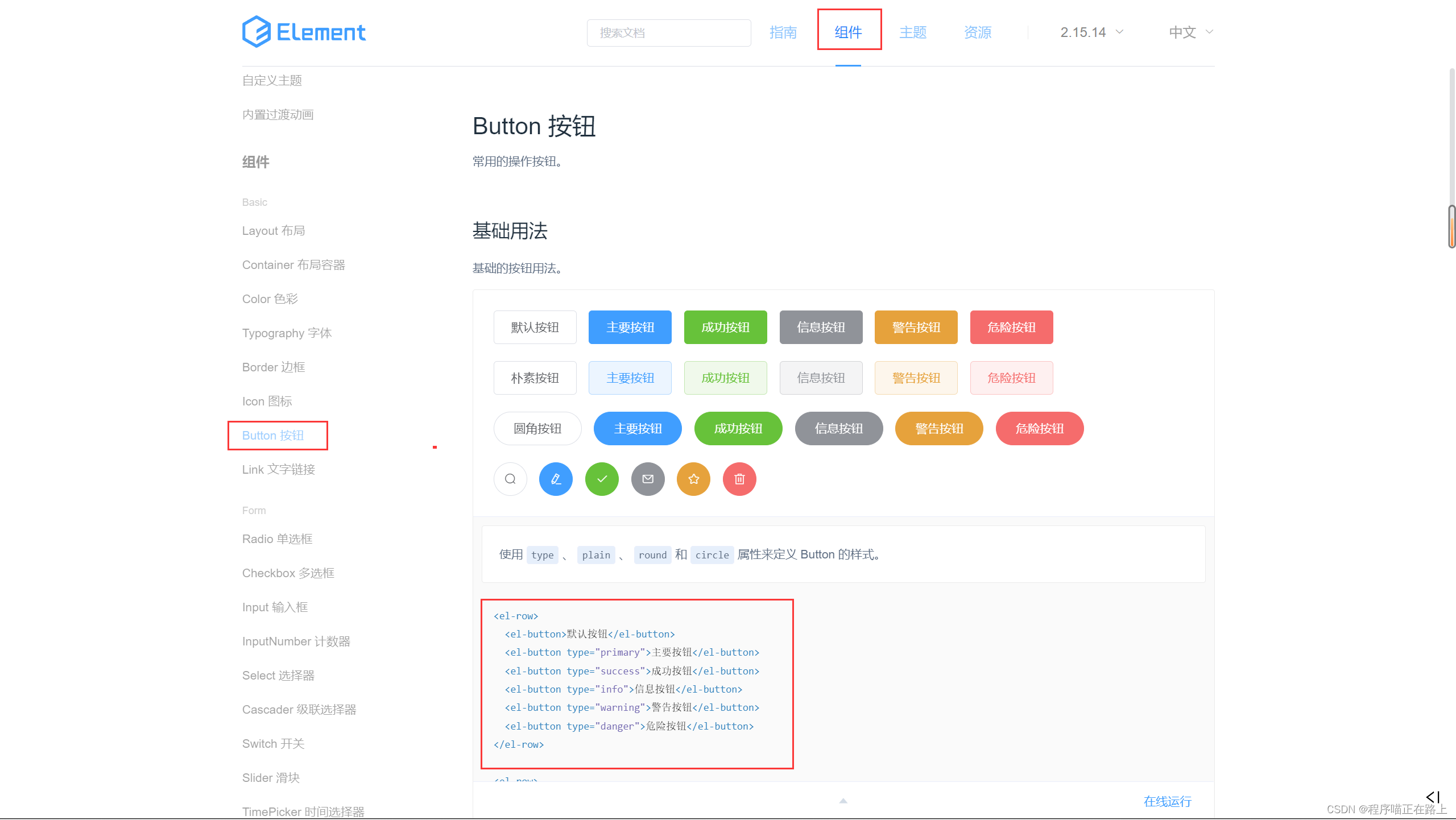Click the Button 按钮 page heading
This screenshot has width=1456, height=820.
(534, 126)
